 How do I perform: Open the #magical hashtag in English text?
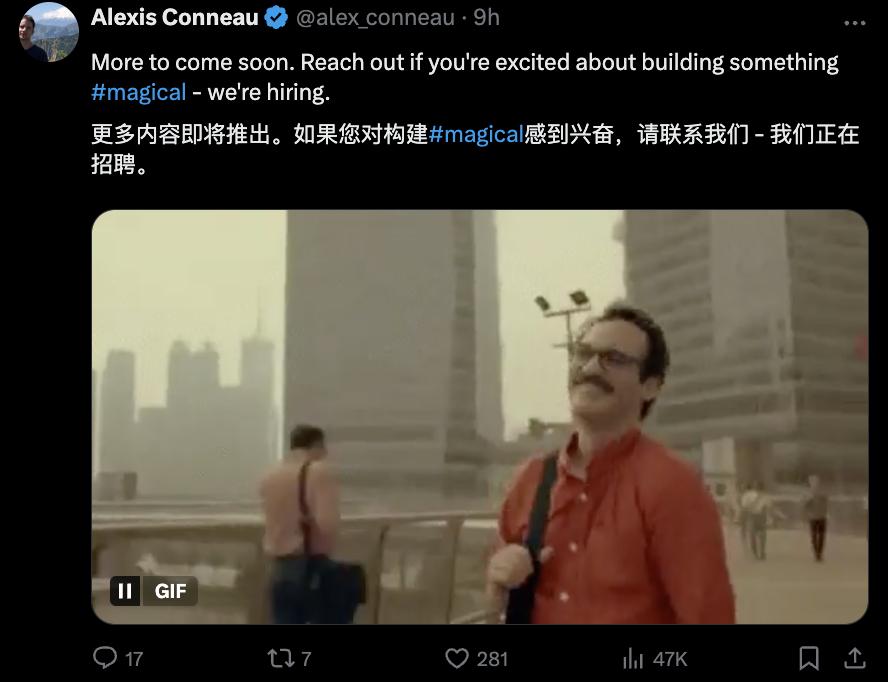point(139,92)
